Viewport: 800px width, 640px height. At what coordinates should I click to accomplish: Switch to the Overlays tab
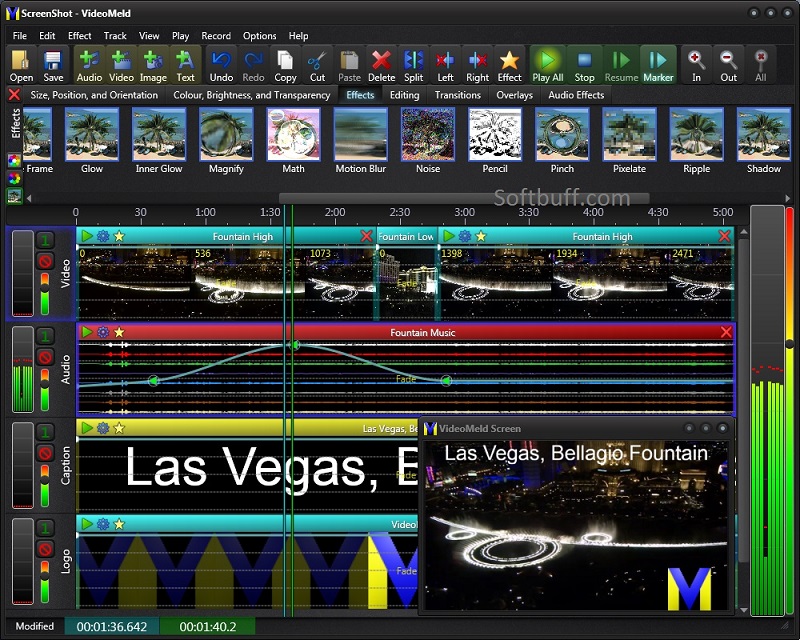click(x=513, y=95)
